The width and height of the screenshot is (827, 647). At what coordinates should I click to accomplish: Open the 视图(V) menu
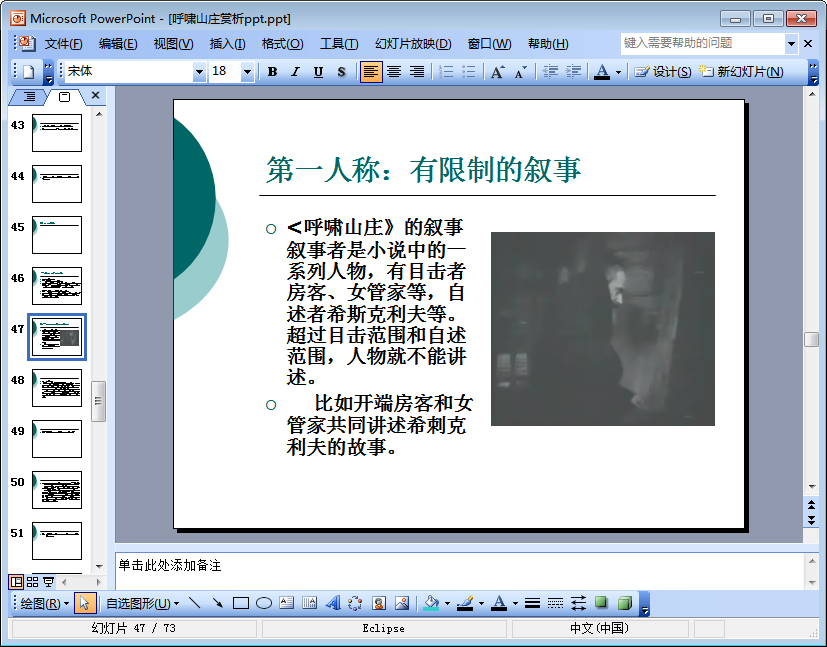coord(174,44)
